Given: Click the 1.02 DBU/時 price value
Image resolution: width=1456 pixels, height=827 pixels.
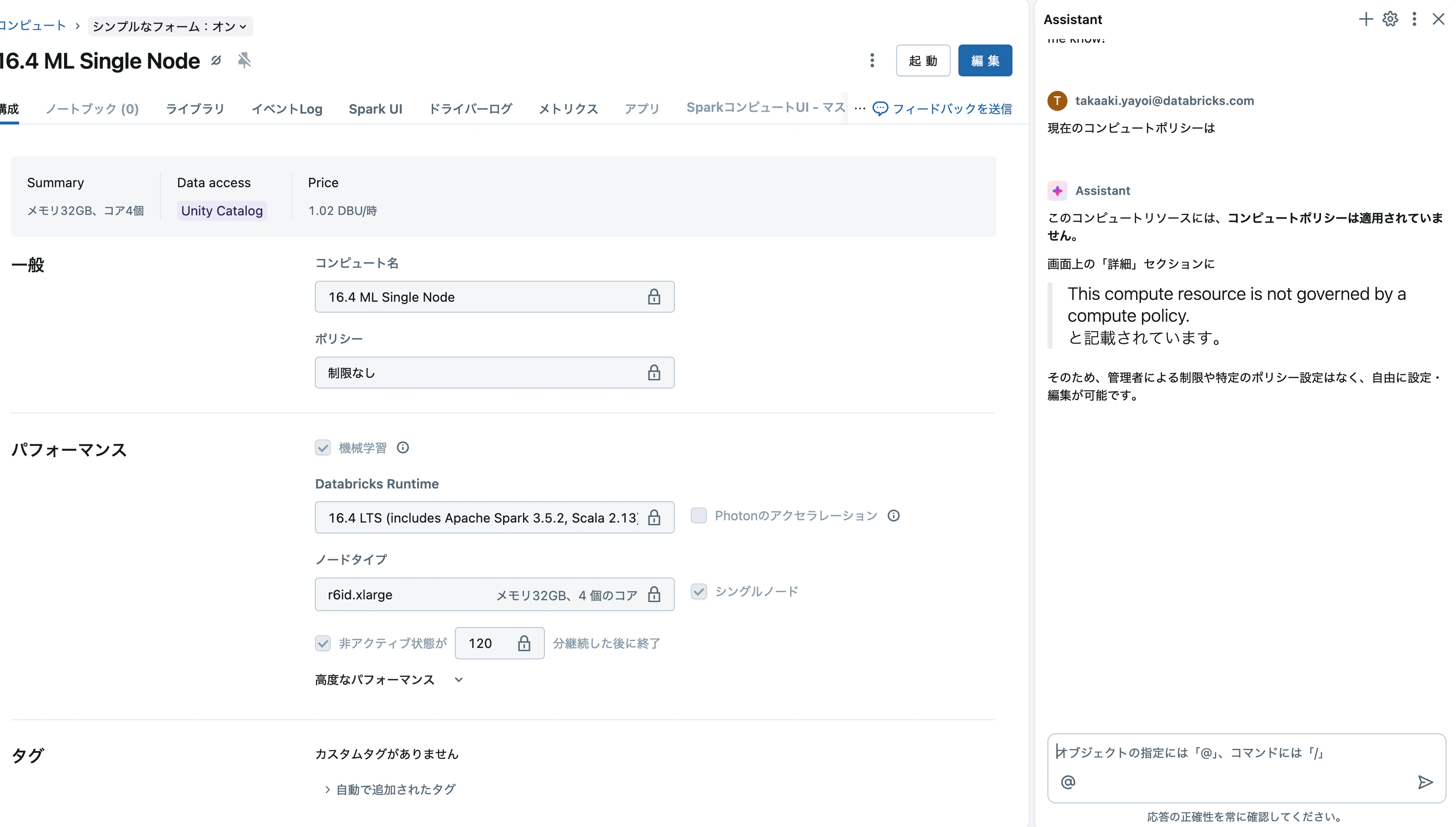Looking at the screenshot, I should point(343,211).
